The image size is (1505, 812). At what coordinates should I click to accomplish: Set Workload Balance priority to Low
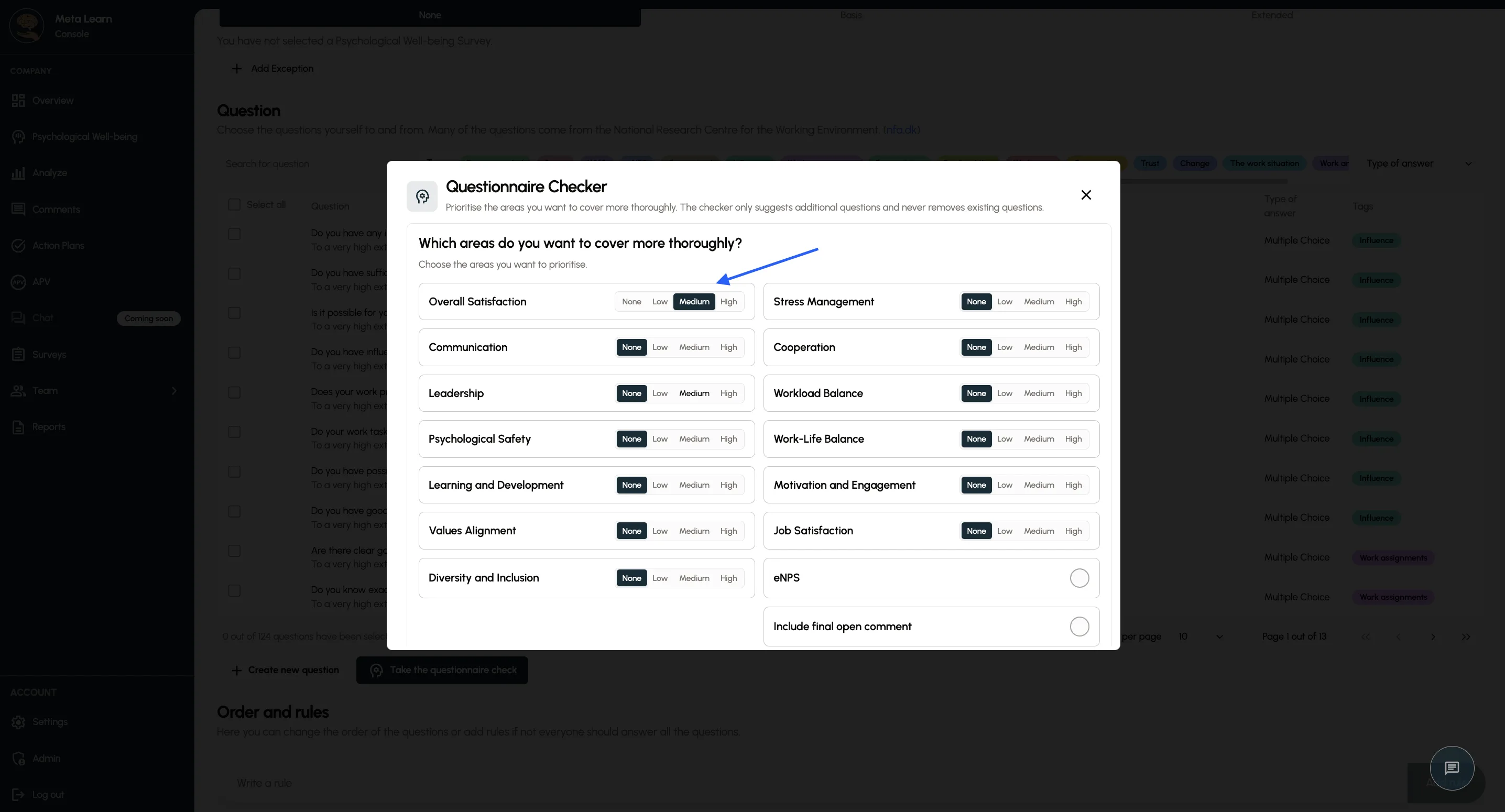pyautogui.click(x=1005, y=394)
